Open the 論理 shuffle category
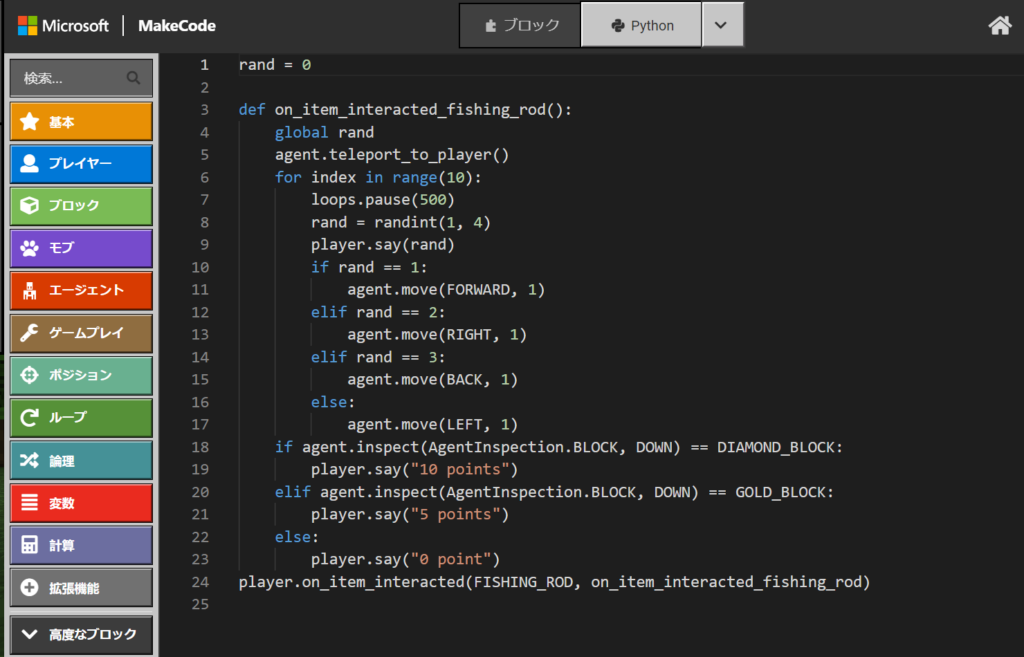1024x657 pixels. point(81,461)
